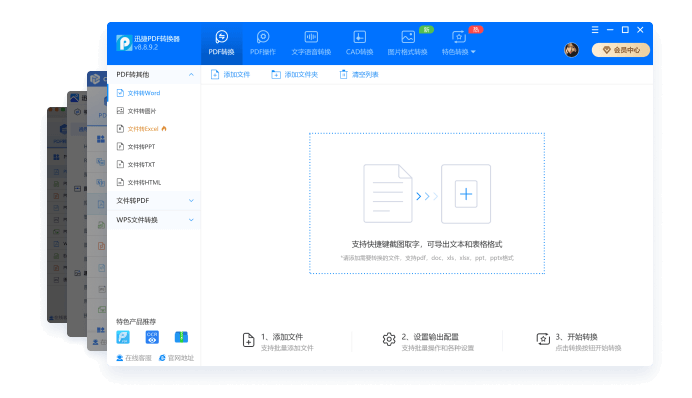The width and height of the screenshot is (692, 398).
Task: Click the document illustration in the drop zone
Action: click(387, 193)
